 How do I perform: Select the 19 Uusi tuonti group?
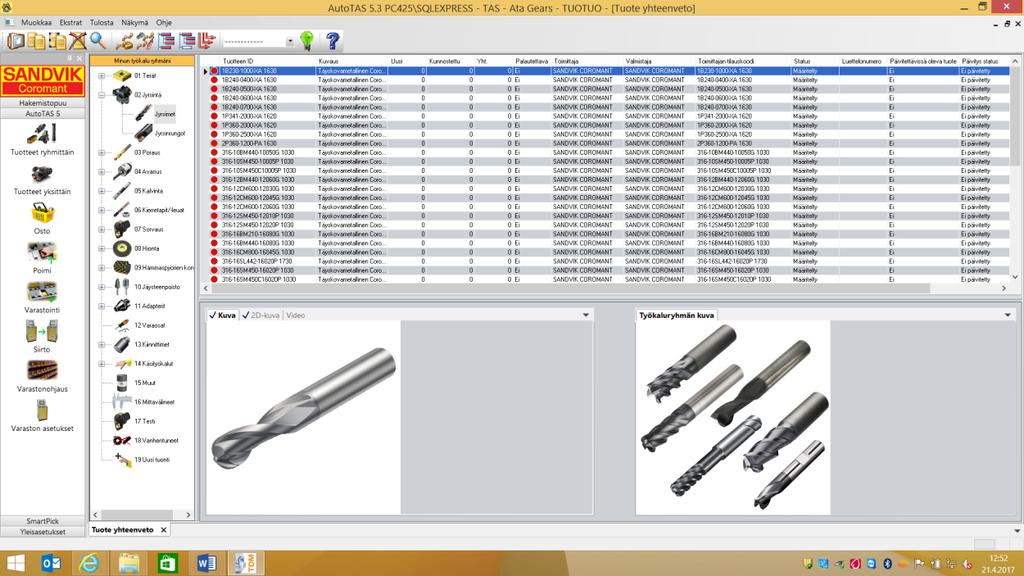(x=152, y=460)
